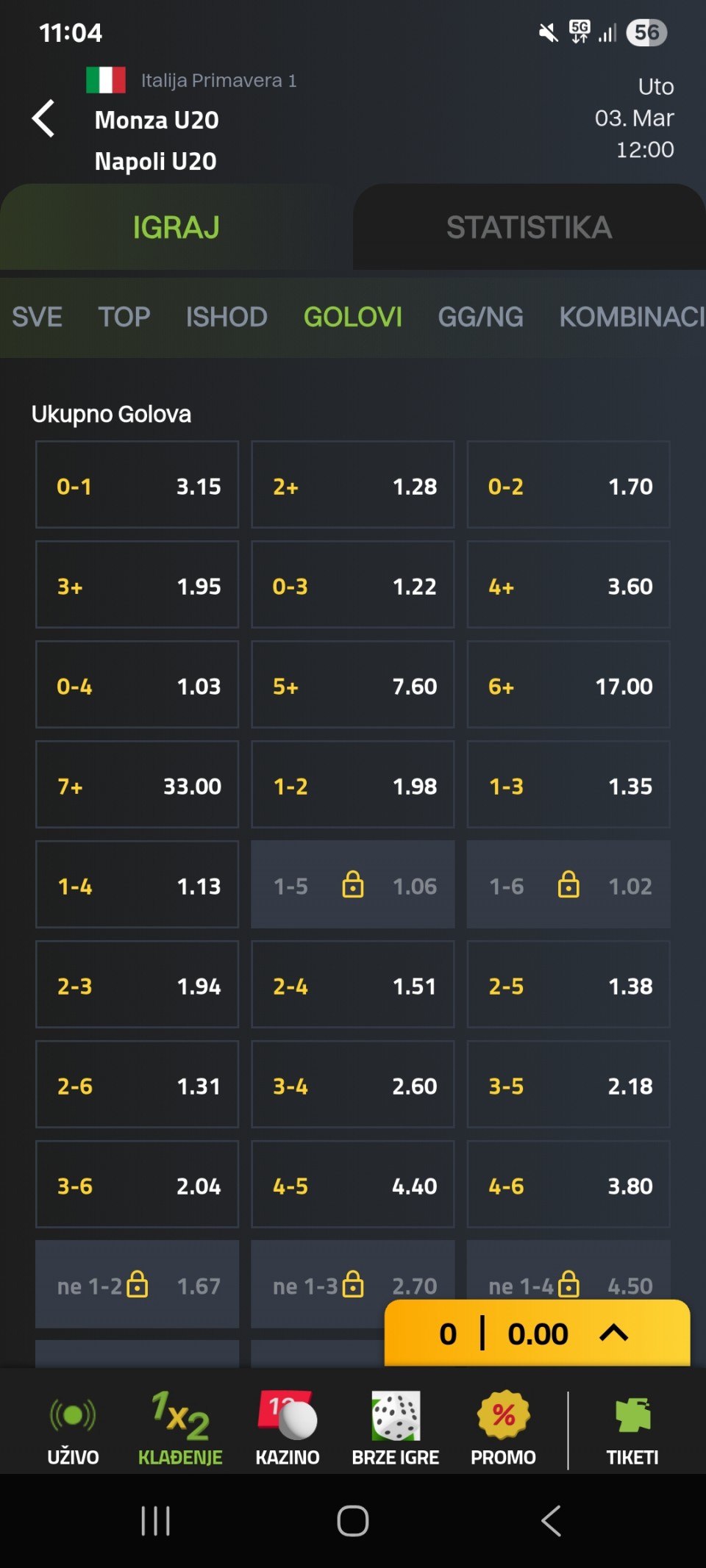
Task: Switch to the GG/NG market tab
Action: [480, 318]
